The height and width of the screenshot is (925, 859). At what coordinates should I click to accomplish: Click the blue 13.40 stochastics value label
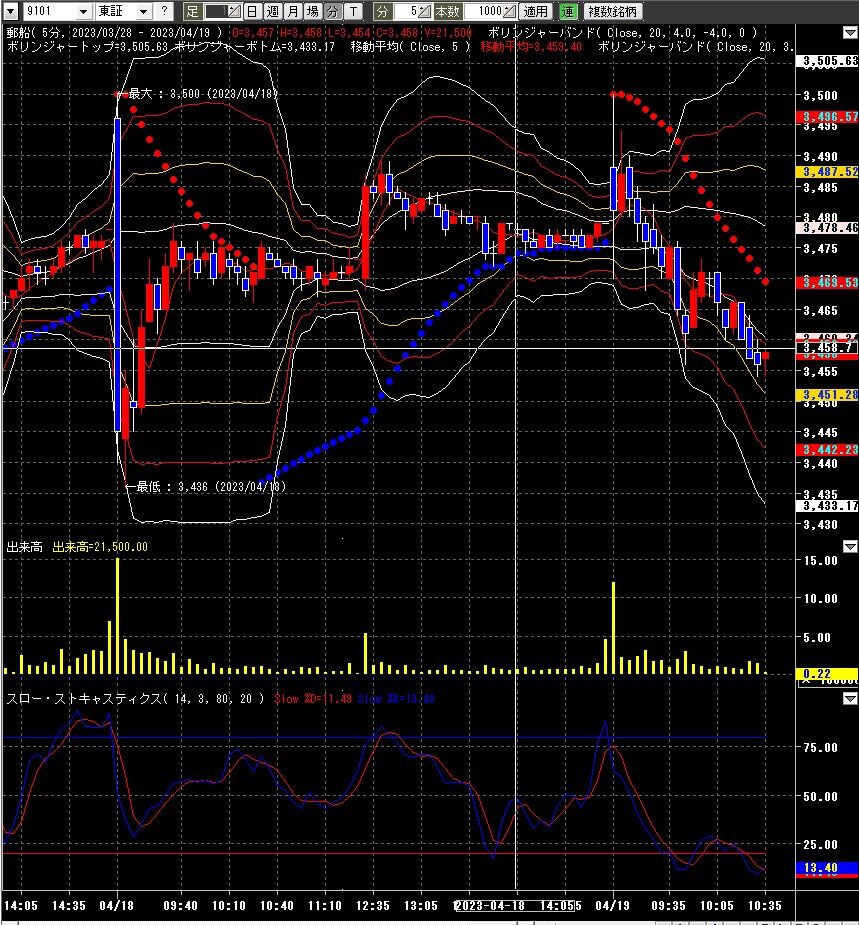point(829,868)
